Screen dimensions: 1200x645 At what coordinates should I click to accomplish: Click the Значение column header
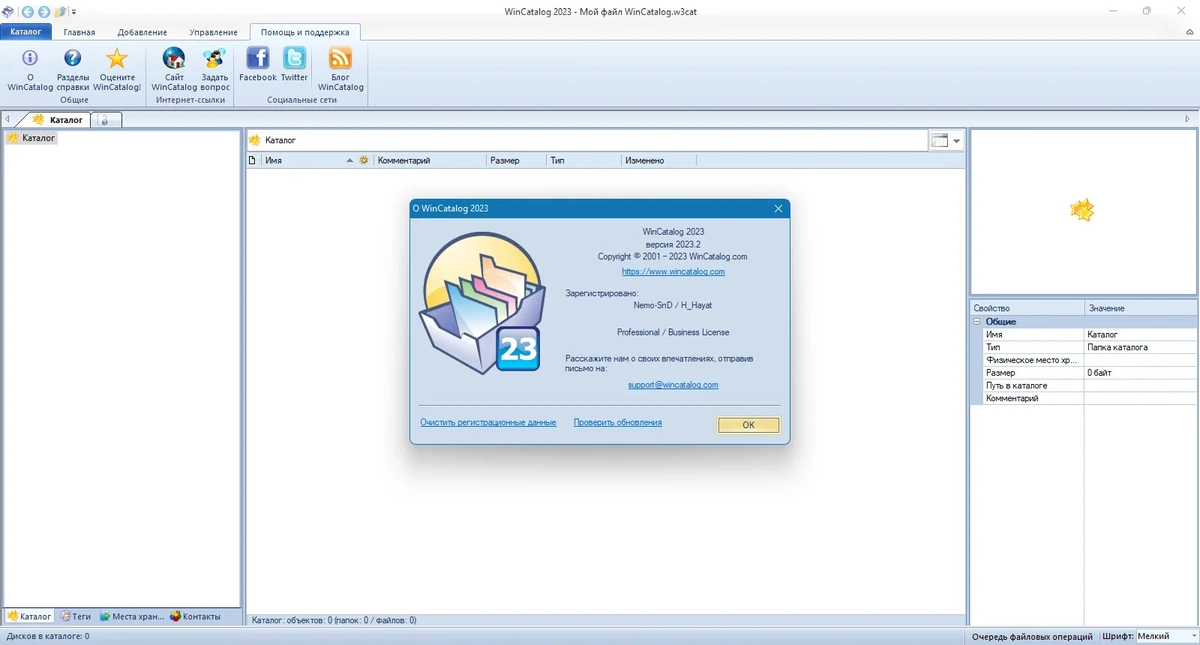(x=1141, y=308)
